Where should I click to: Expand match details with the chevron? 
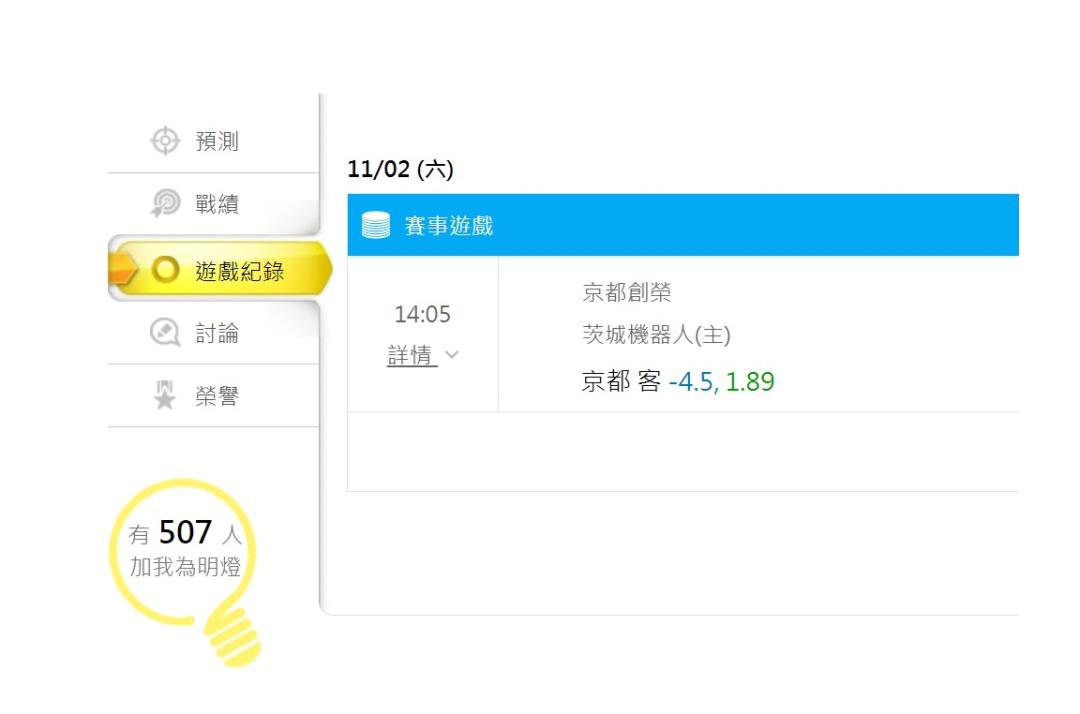pos(452,355)
